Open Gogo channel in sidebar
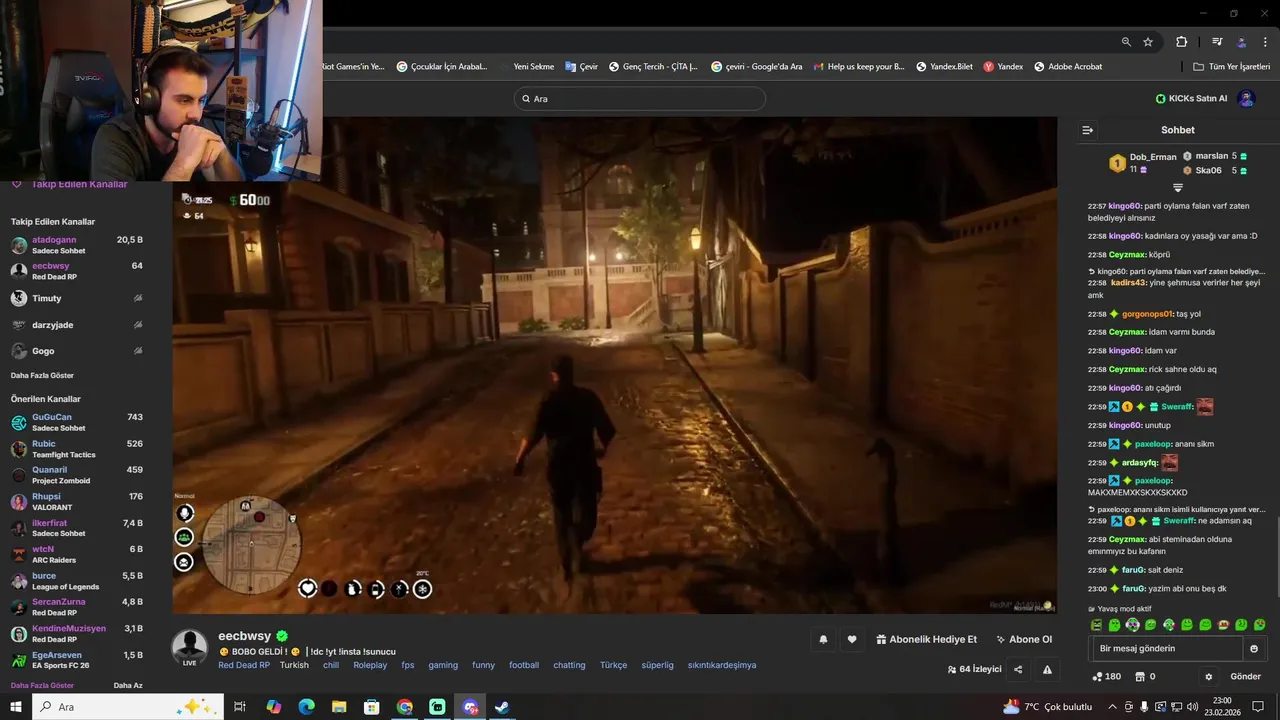This screenshot has height=720, width=1280. [x=76, y=351]
